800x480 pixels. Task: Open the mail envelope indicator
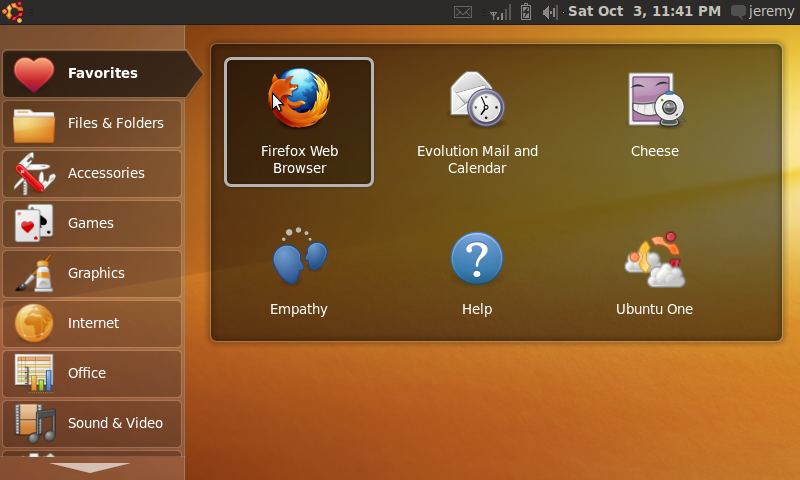pyautogui.click(x=463, y=12)
